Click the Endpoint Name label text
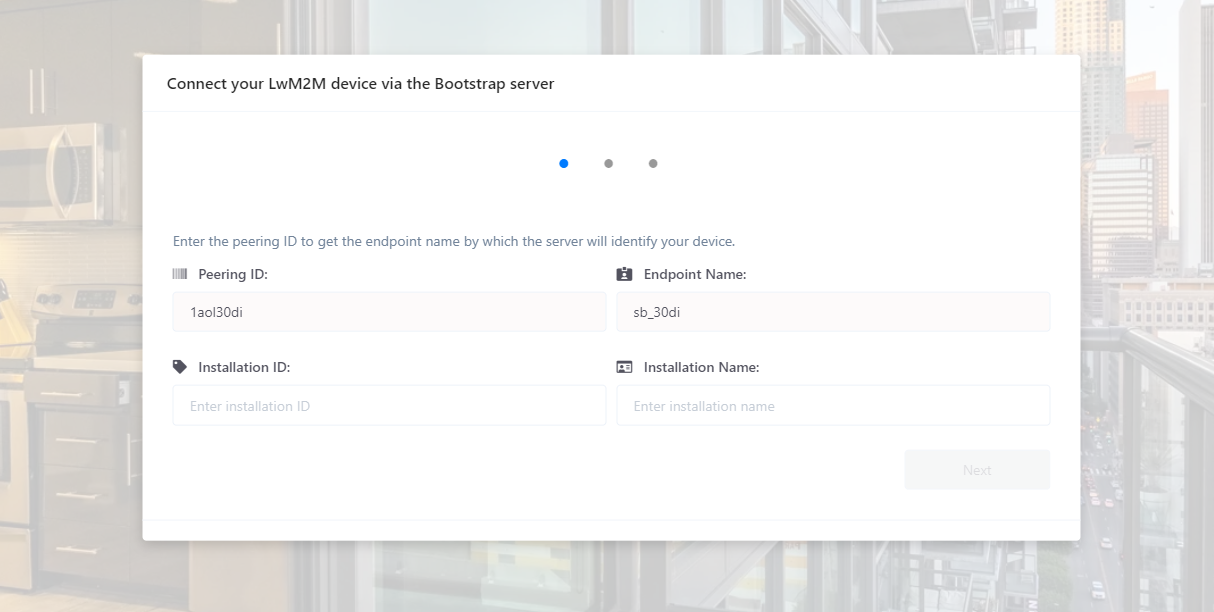This screenshot has height=612, width=1214. pos(695,274)
